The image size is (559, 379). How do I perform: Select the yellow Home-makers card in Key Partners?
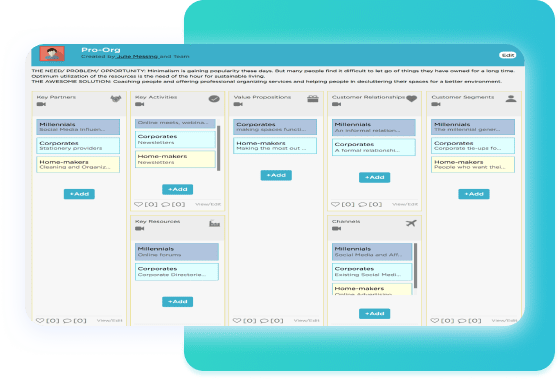[78, 164]
